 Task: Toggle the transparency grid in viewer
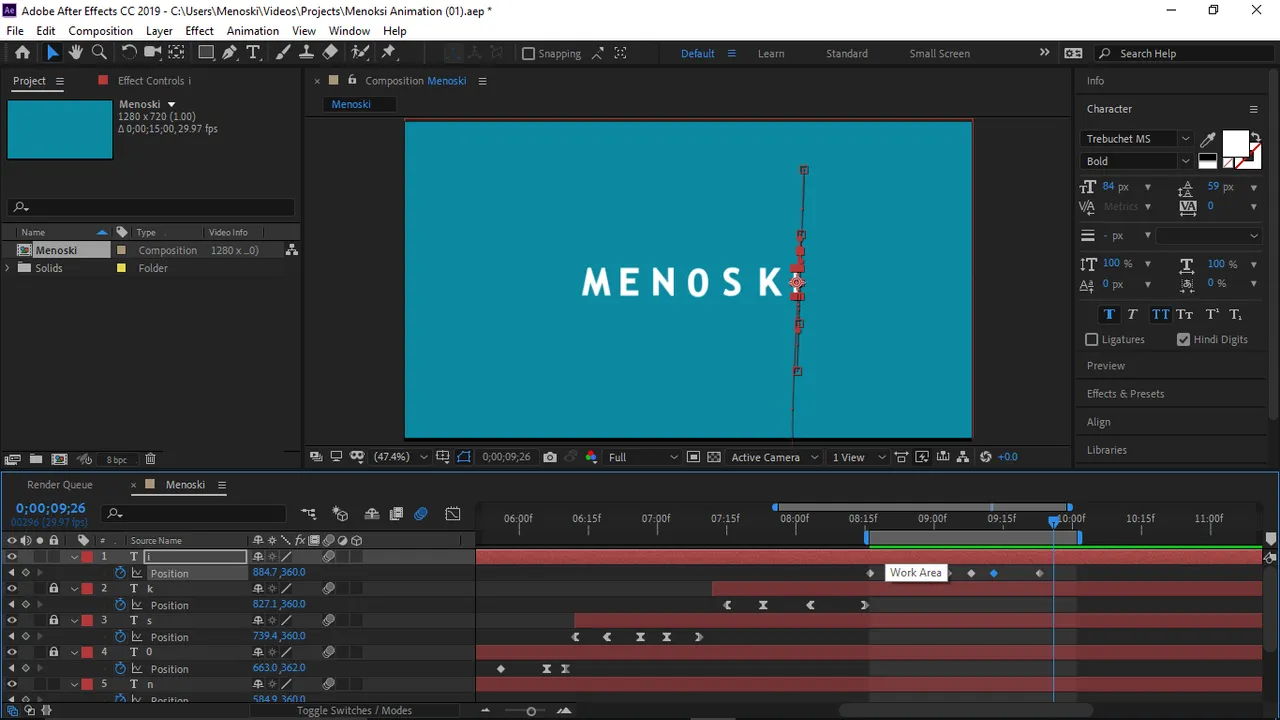714,457
